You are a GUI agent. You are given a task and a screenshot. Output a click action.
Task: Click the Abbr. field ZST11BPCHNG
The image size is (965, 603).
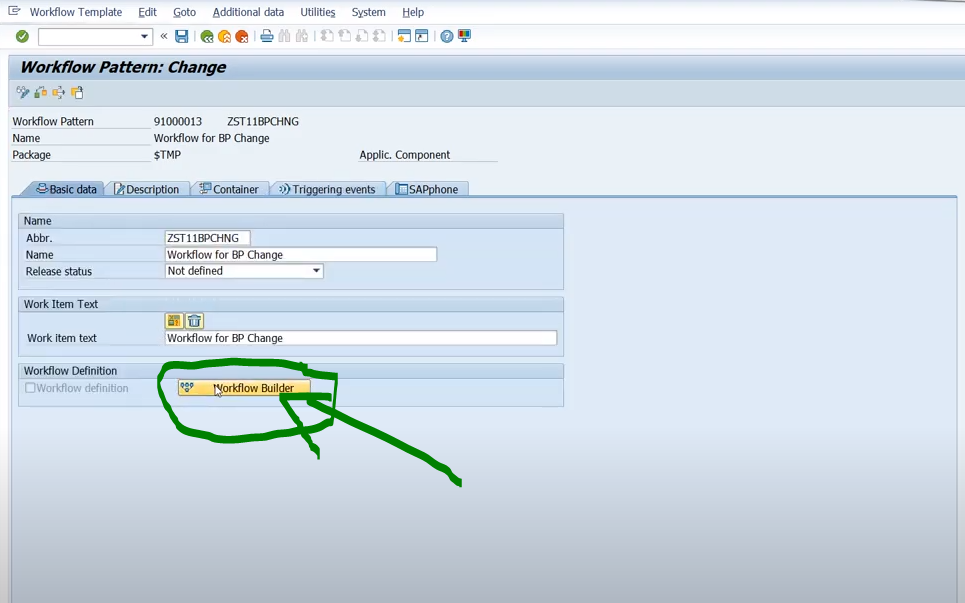pyautogui.click(x=207, y=238)
